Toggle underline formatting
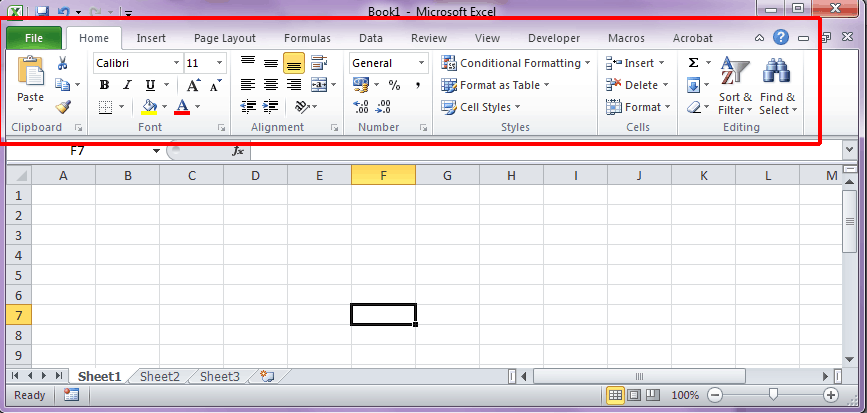Viewport: 867px width, 413px height. tap(150, 85)
